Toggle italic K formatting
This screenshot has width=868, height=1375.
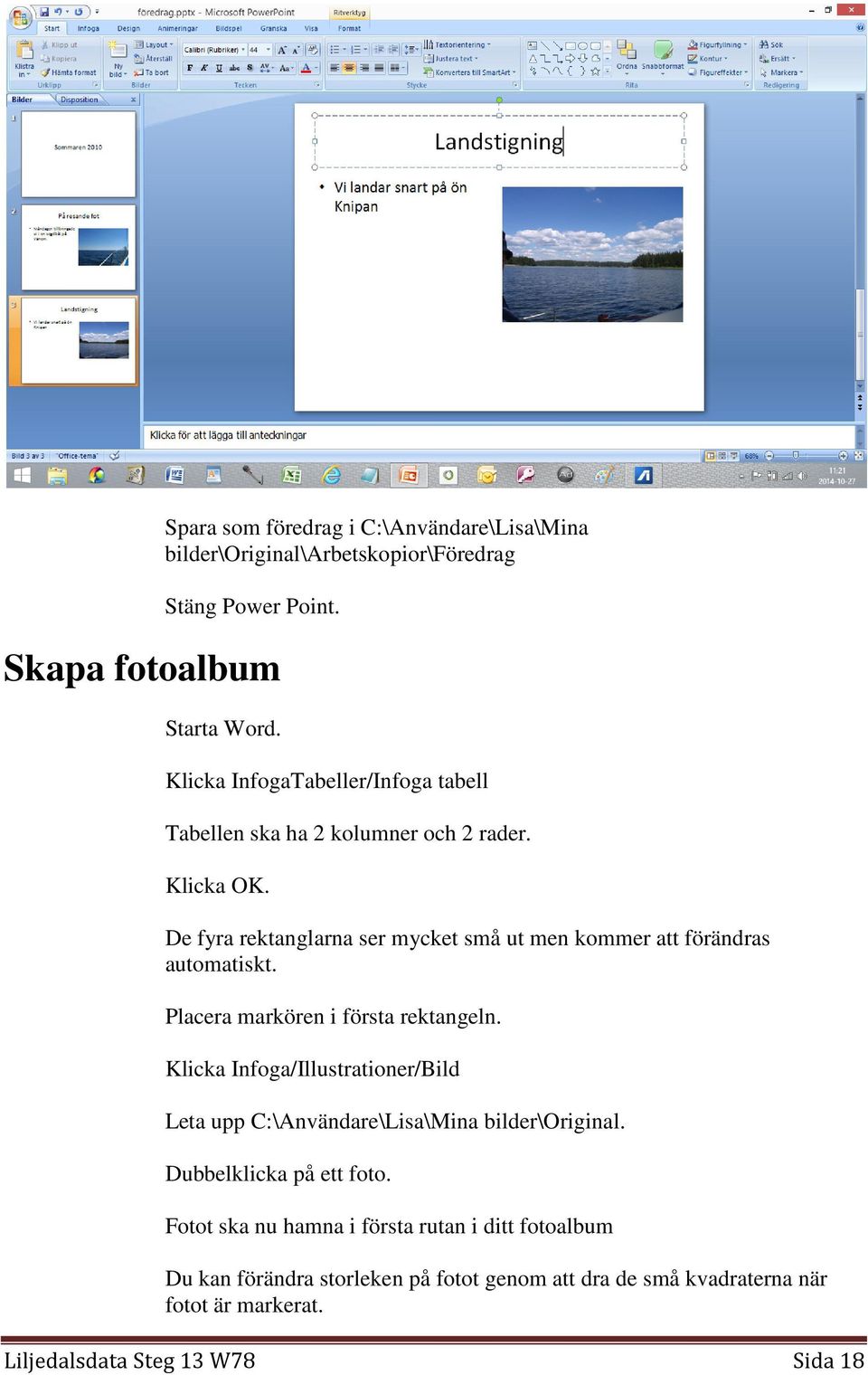[x=204, y=68]
